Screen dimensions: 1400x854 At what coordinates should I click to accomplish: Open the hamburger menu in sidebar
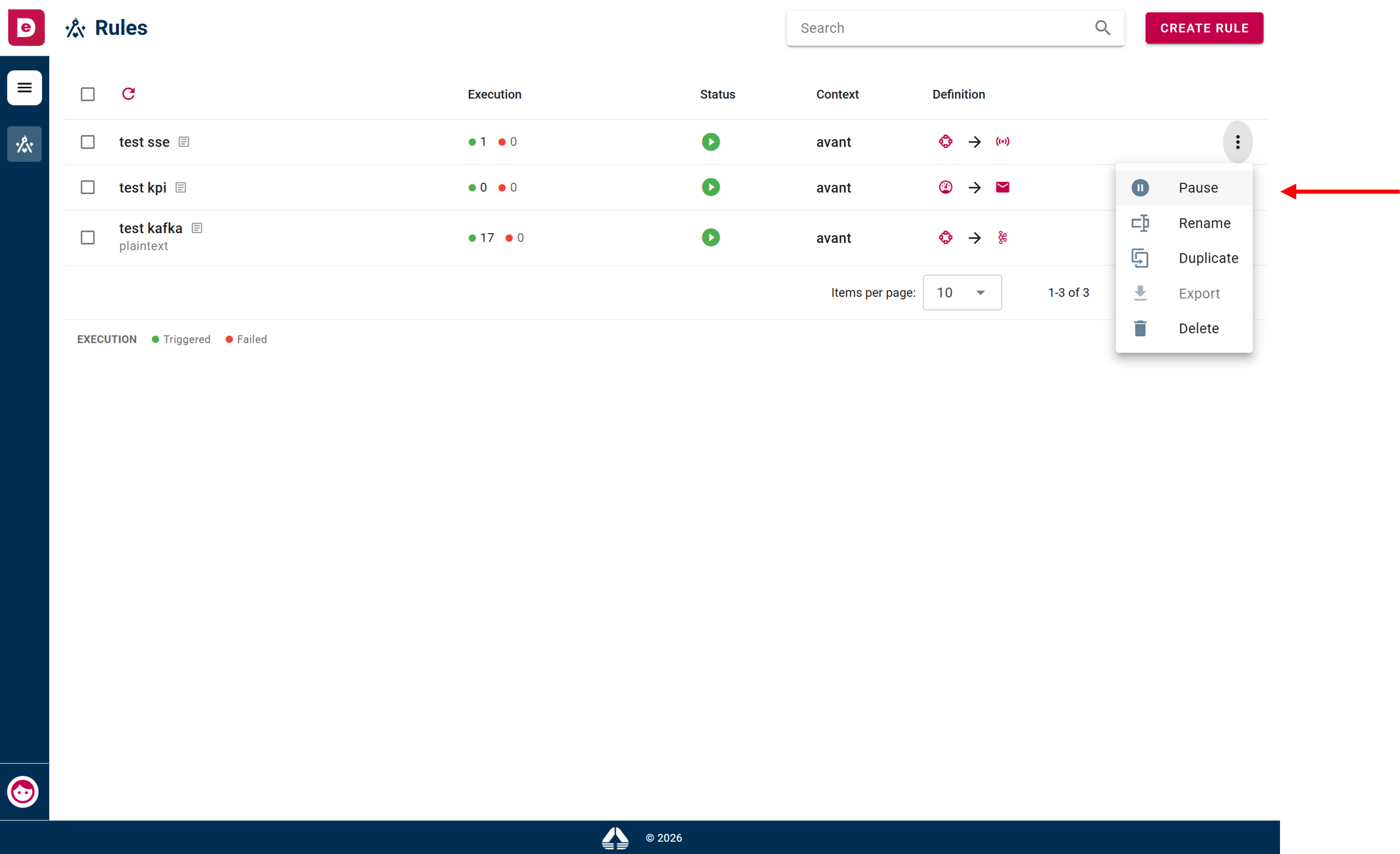[x=24, y=88]
